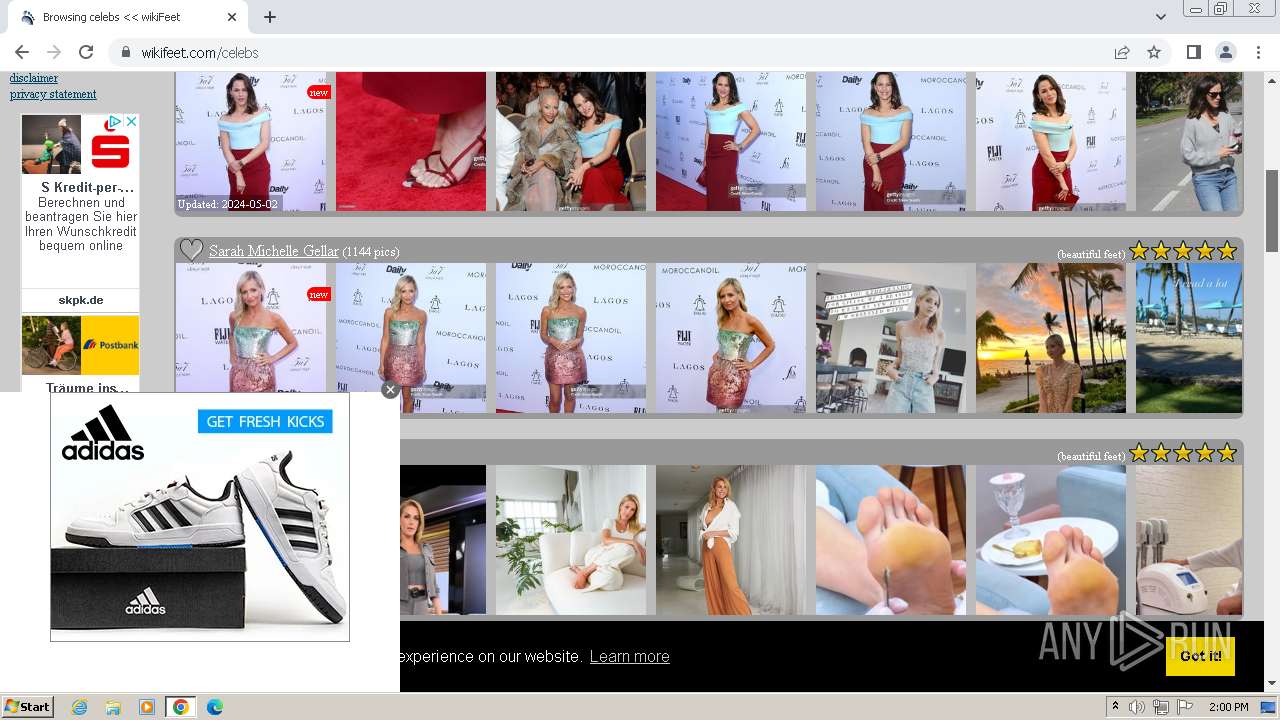1280x720 pixels.
Task: Click Learn more in cookie banner
Action: click(629, 656)
